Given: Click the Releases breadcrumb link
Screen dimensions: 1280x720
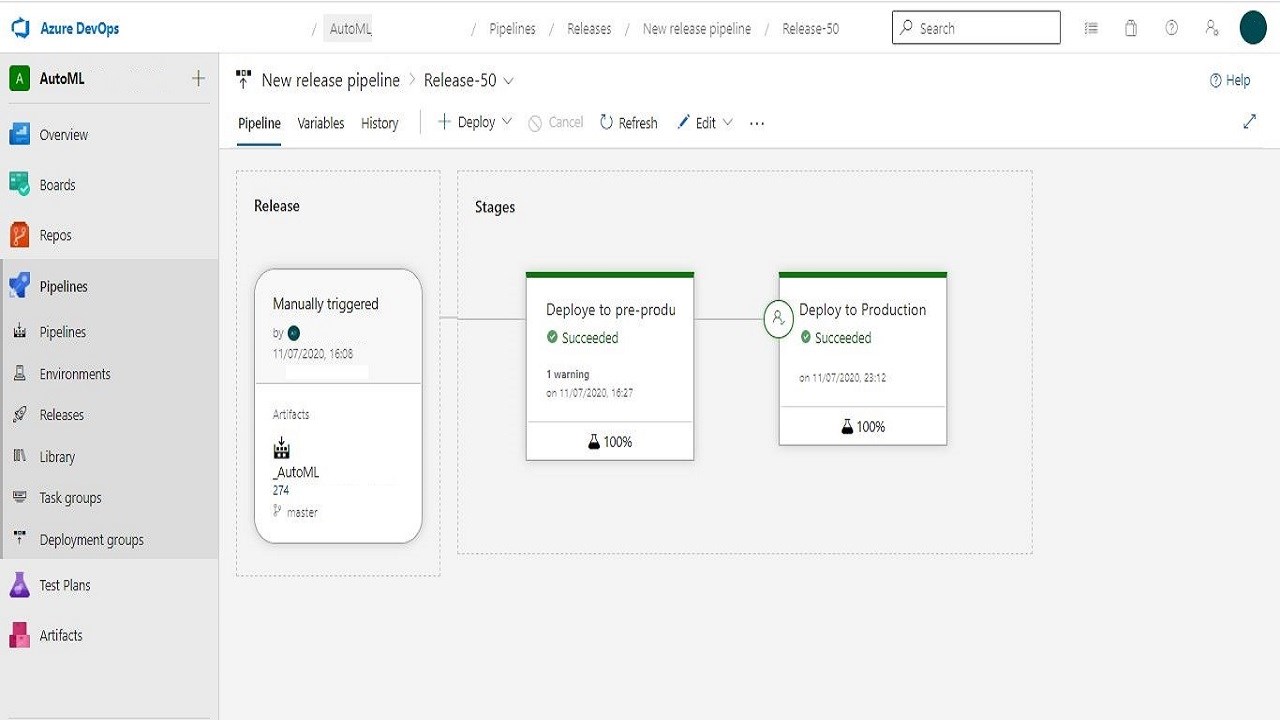Looking at the screenshot, I should 589,28.
